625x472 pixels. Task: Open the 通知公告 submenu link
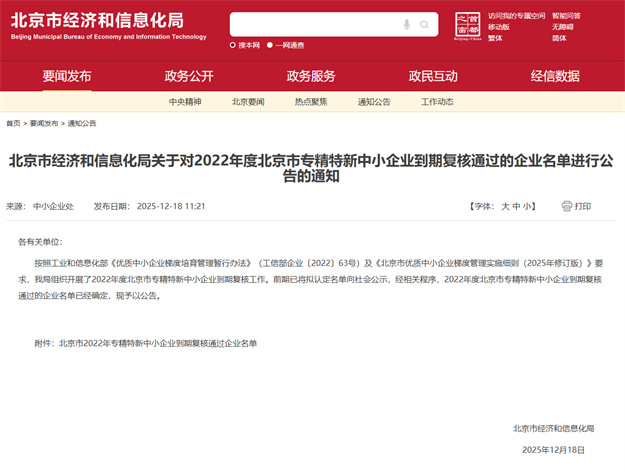[x=374, y=101]
